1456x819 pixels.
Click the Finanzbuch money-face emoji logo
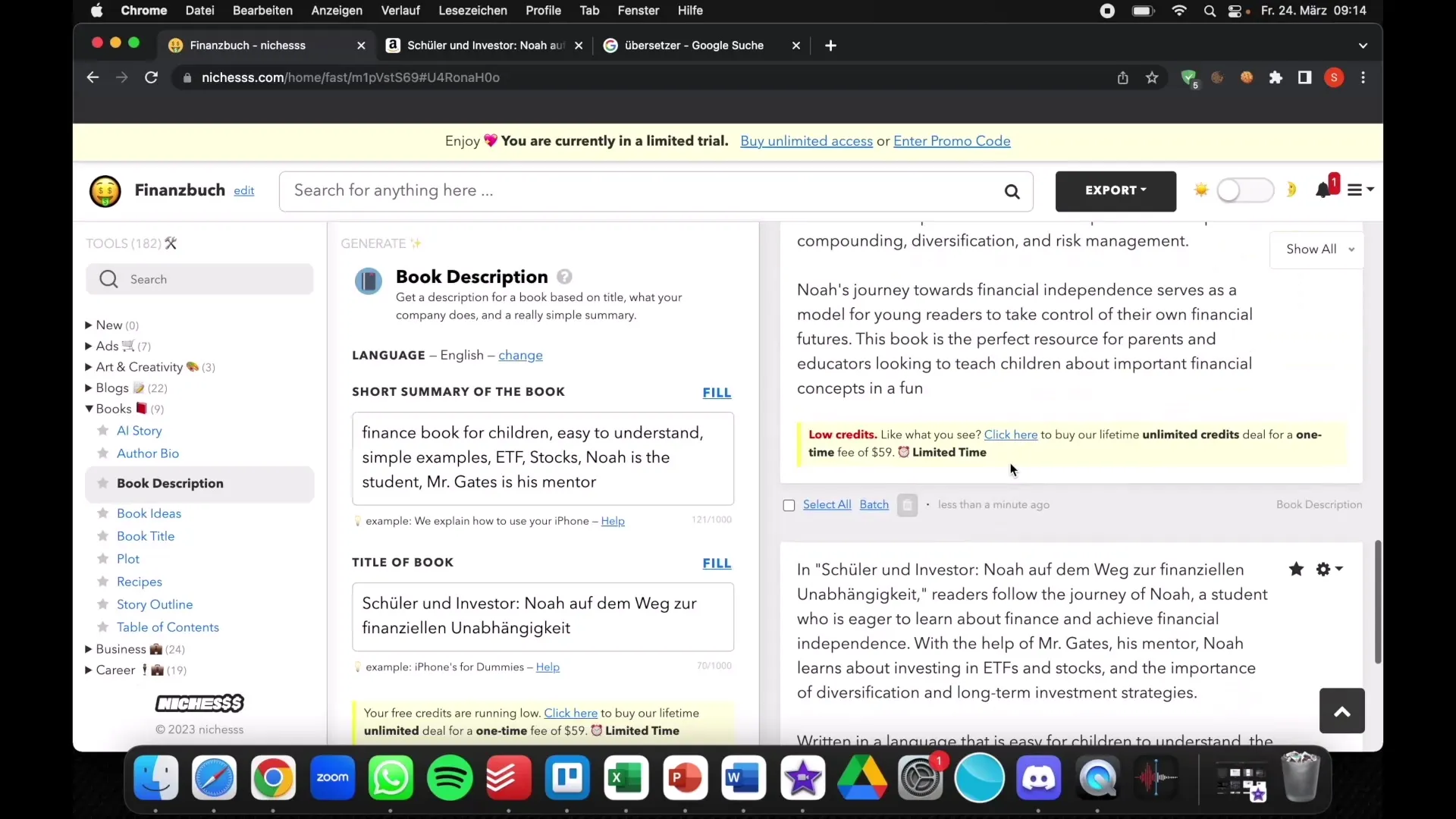click(x=105, y=191)
